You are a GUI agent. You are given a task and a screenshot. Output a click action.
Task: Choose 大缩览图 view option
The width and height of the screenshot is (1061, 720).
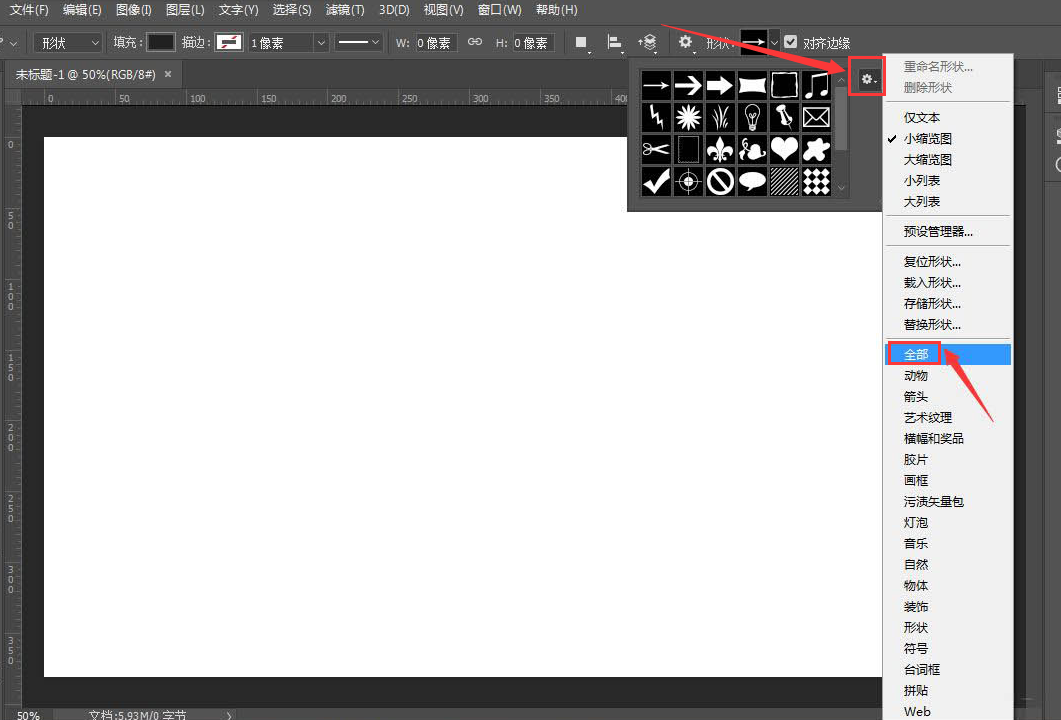coord(948,160)
